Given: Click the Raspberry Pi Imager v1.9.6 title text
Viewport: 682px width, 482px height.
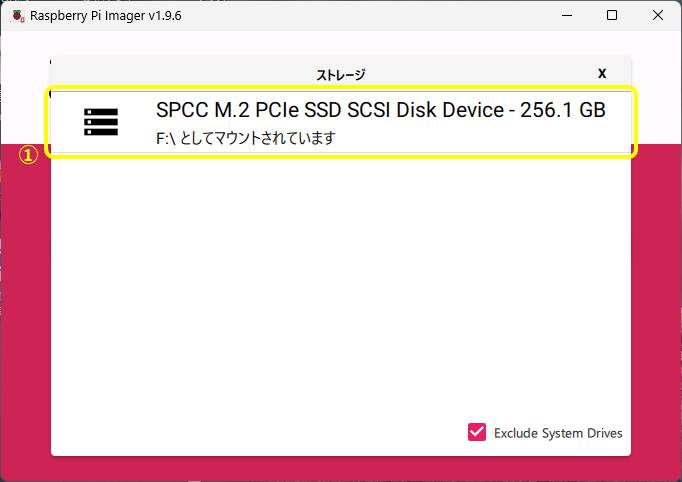Looking at the screenshot, I should (105, 16).
